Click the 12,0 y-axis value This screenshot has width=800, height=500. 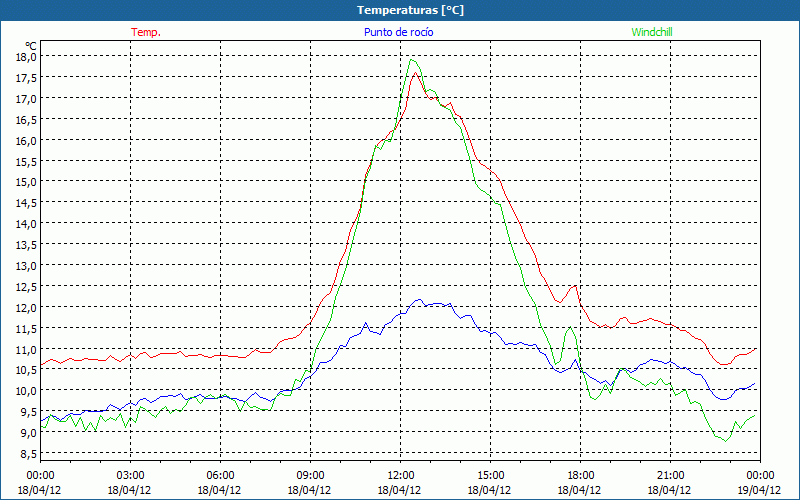tap(28, 307)
